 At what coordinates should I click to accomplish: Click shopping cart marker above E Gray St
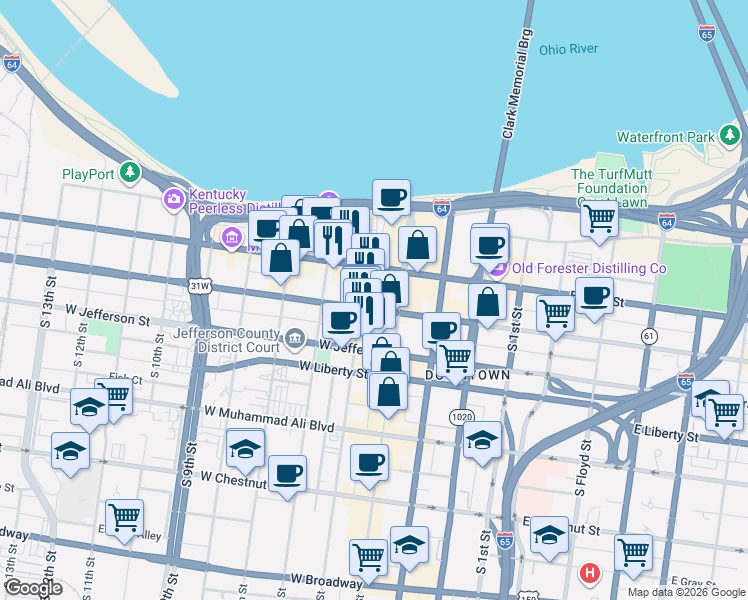tap(634, 554)
